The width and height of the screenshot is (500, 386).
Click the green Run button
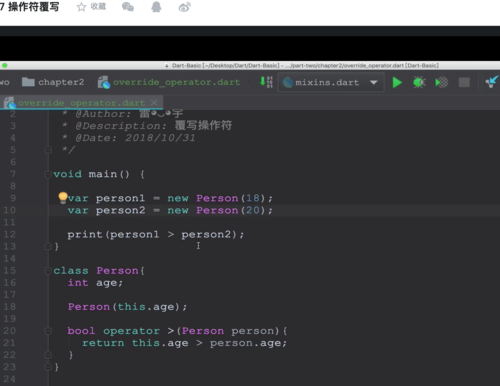pyautogui.click(x=397, y=82)
